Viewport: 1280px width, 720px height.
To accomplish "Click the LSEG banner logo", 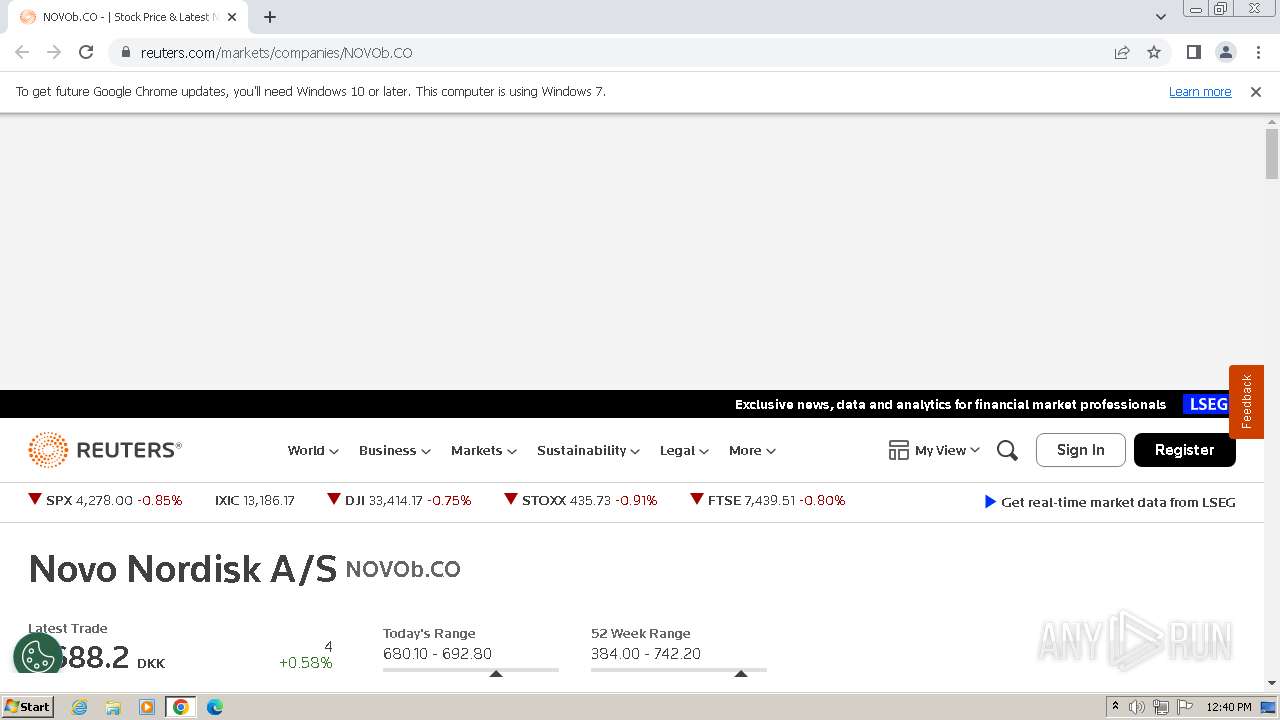I will point(1207,404).
